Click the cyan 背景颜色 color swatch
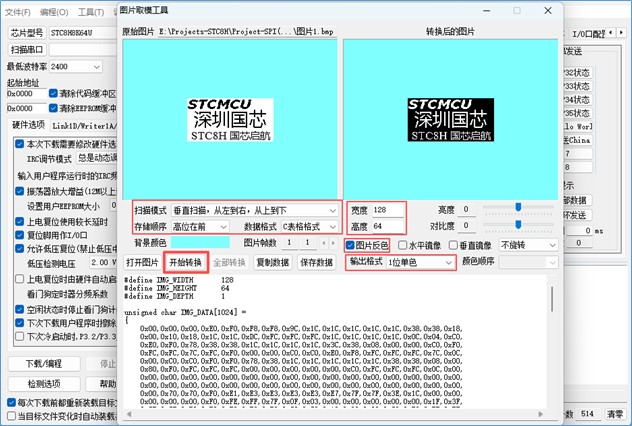632x426 pixels. tap(199, 243)
